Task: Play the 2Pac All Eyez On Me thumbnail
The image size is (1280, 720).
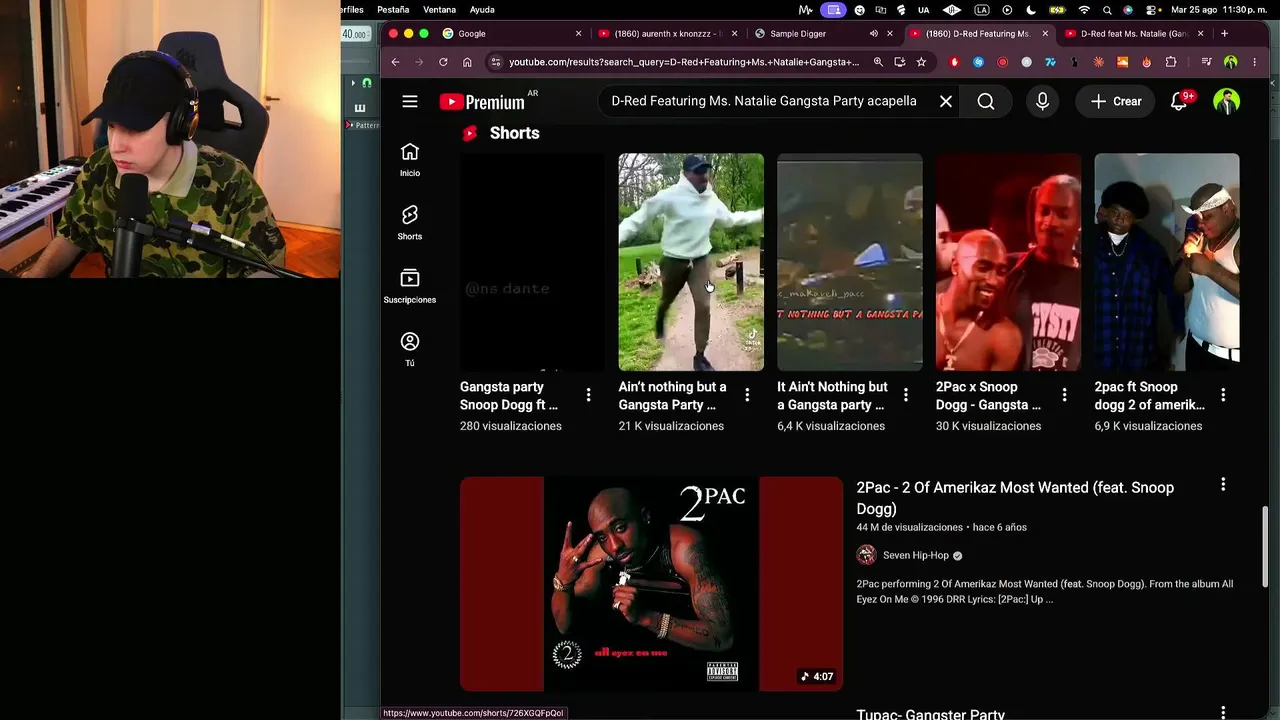Action: [652, 584]
